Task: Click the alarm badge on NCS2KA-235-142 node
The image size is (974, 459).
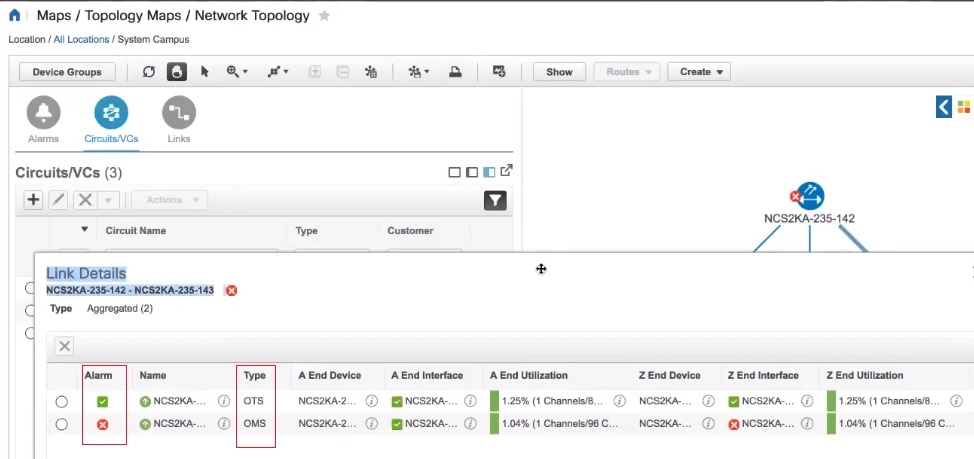Action: [795, 197]
